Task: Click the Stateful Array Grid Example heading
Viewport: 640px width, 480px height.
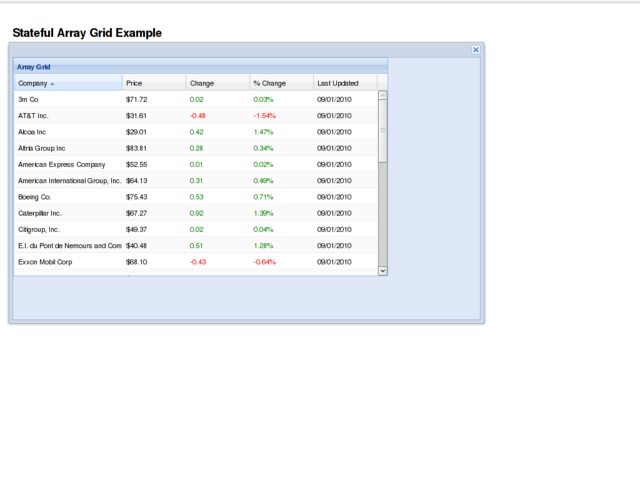Action: pyautogui.click(x=87, y=33)
